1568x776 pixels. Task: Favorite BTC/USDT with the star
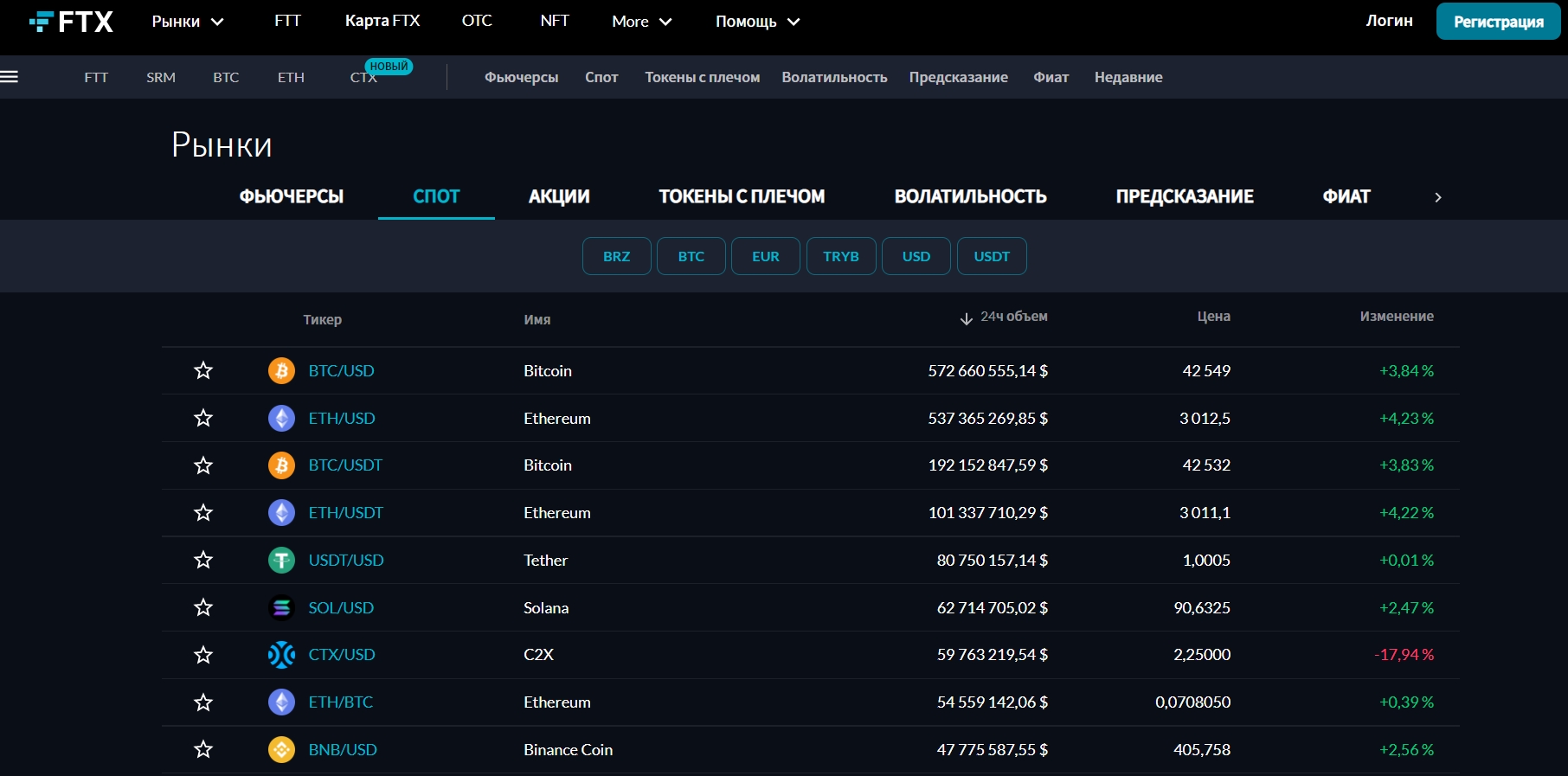[203, 465]
